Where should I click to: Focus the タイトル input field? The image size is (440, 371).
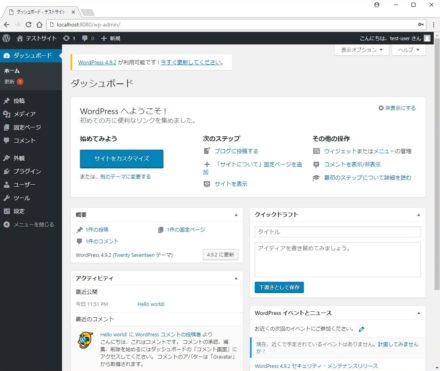337,232
